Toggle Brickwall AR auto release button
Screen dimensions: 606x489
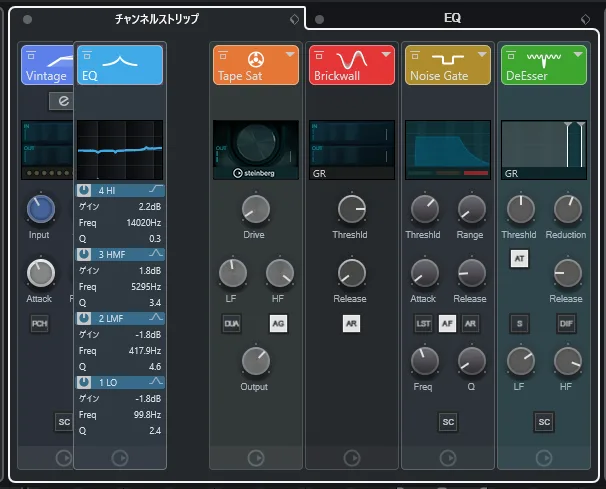coord(351,324)
